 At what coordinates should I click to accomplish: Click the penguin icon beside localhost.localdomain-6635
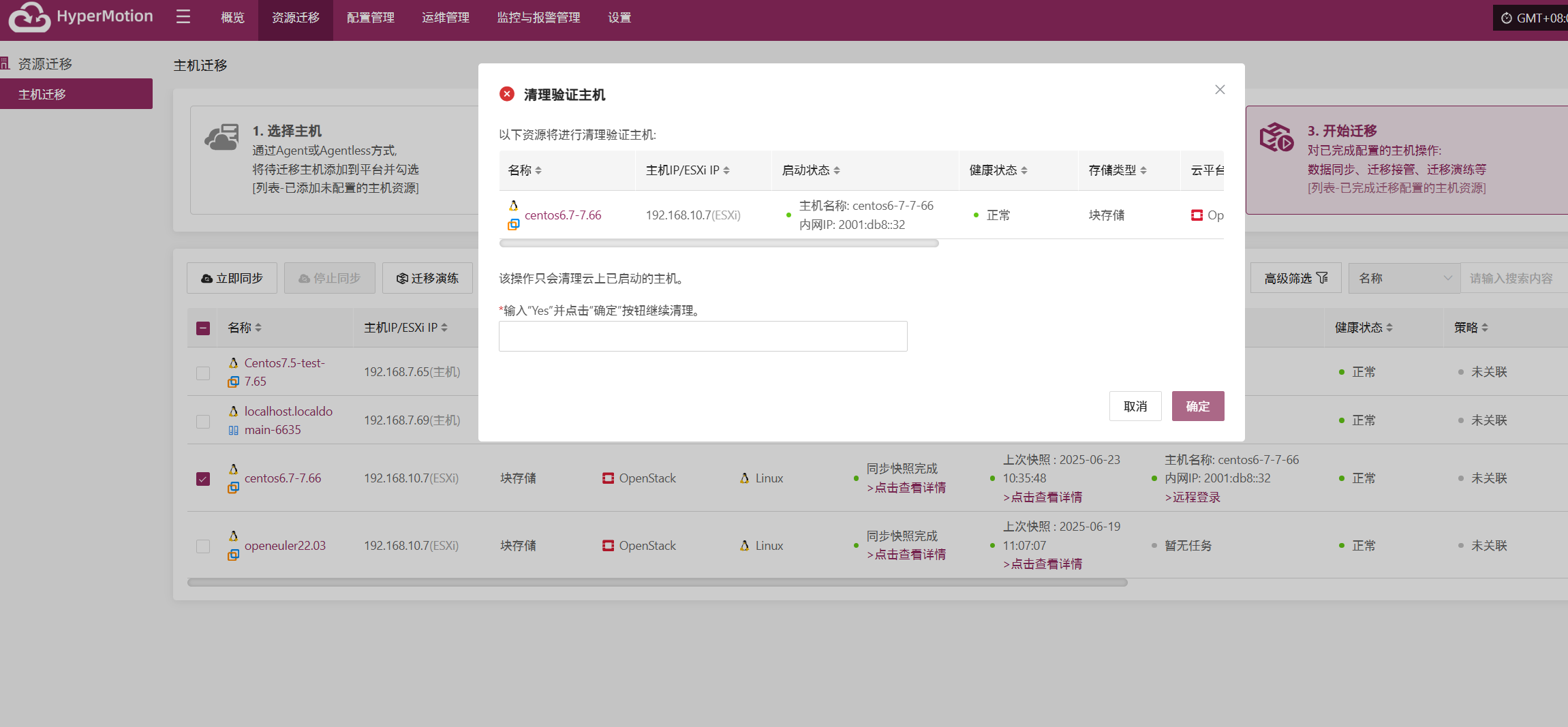(x=233, y=412)
